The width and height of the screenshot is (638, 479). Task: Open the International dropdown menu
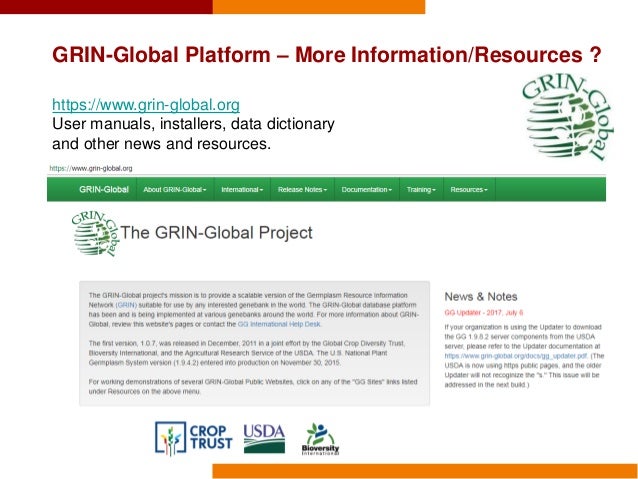242,189
